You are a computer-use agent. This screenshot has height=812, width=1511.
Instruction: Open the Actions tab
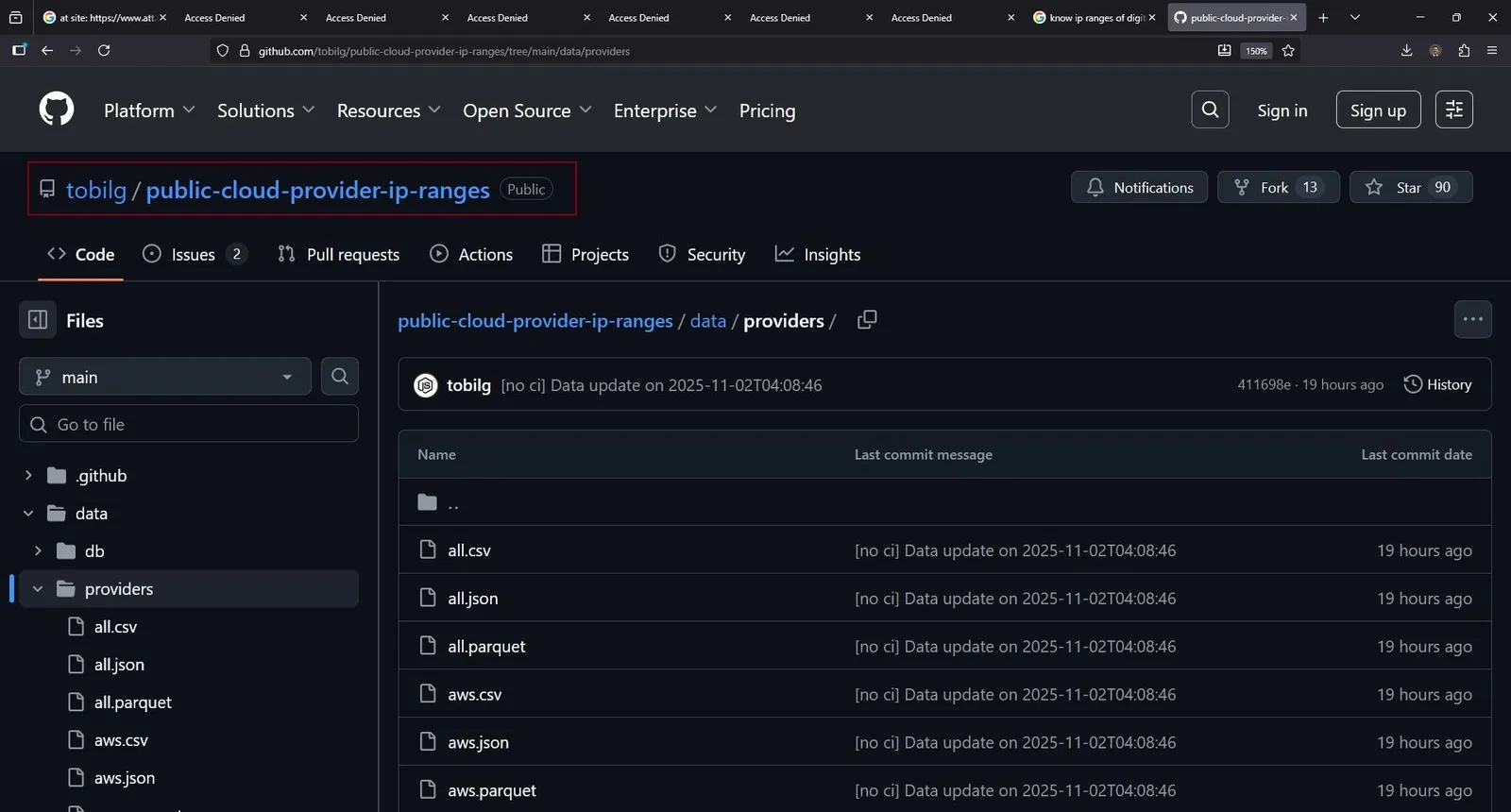coord(471,254)
